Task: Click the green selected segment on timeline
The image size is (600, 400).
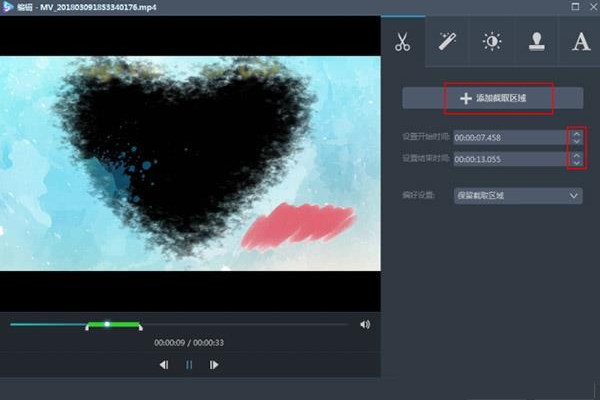Action: tap(124, 324)
